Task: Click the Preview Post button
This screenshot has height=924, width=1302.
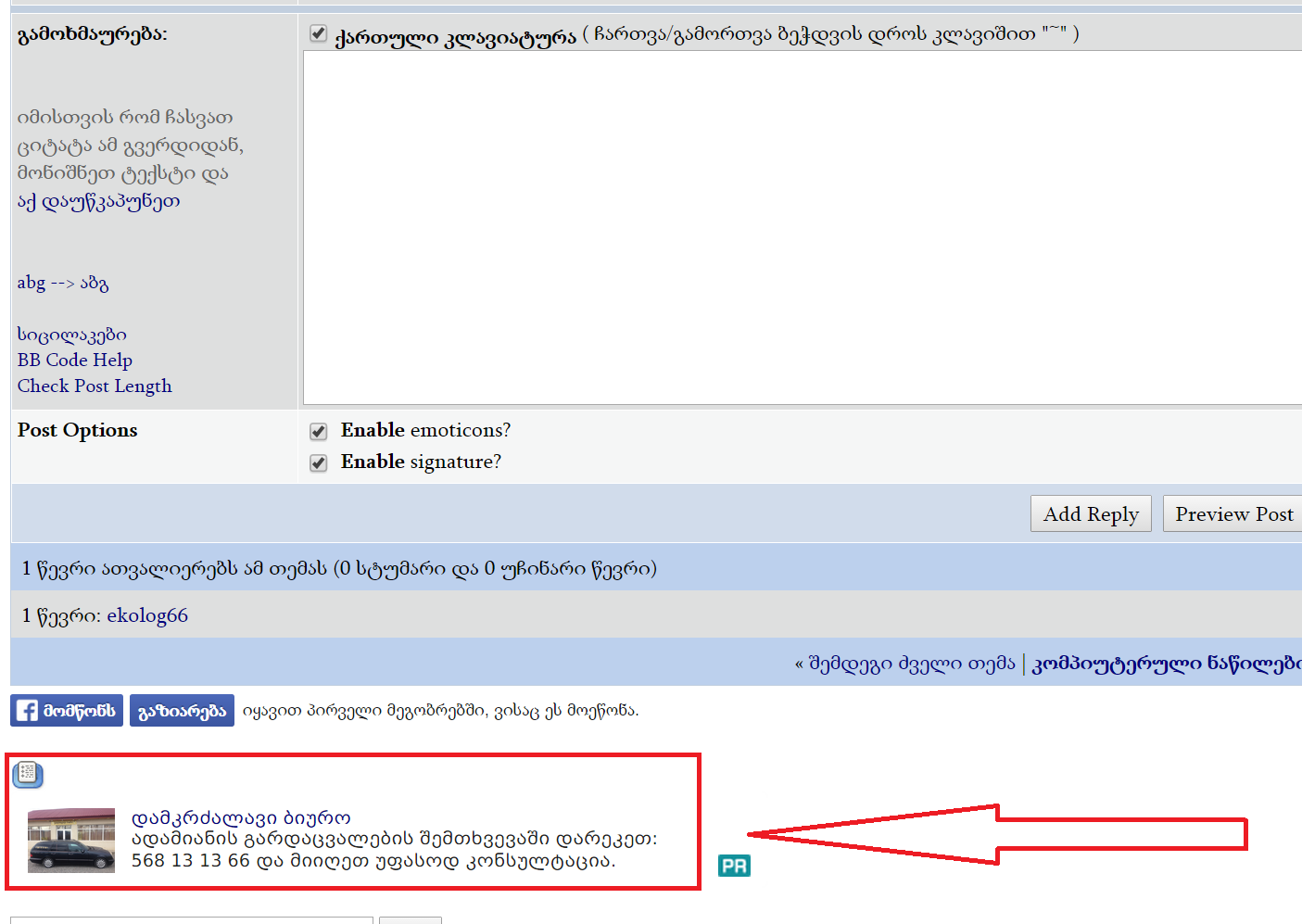Action: pyautogui.click(x=1233, y=513)
